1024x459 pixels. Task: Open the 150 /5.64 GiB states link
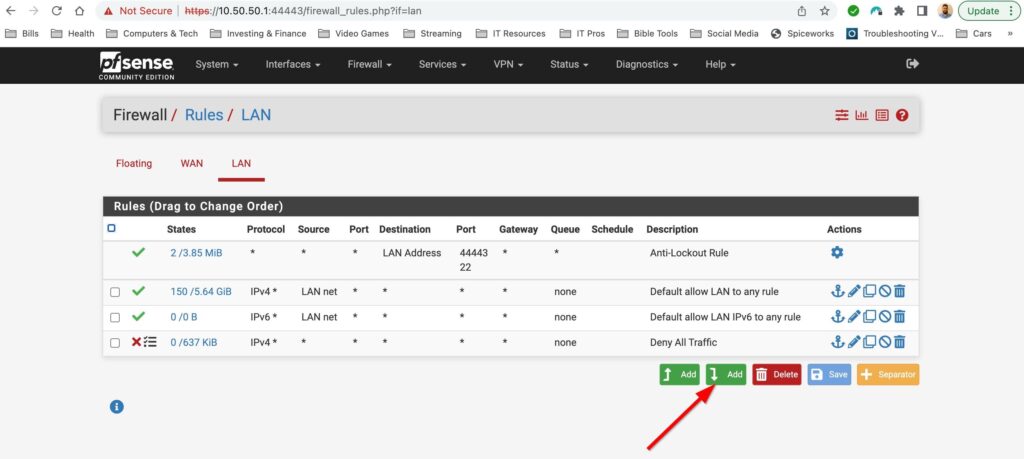(201, 291)
